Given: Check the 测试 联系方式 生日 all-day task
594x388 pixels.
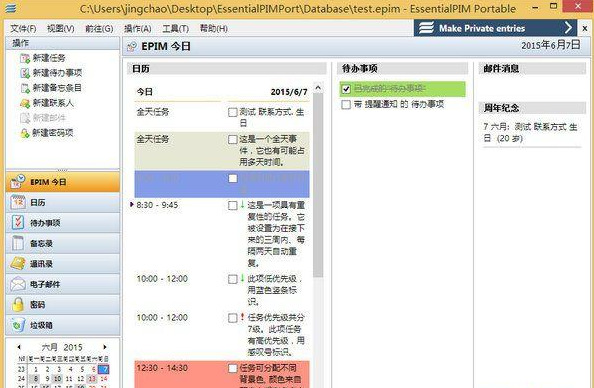Looking at the screenshot, I should click(x=233, y=112).
